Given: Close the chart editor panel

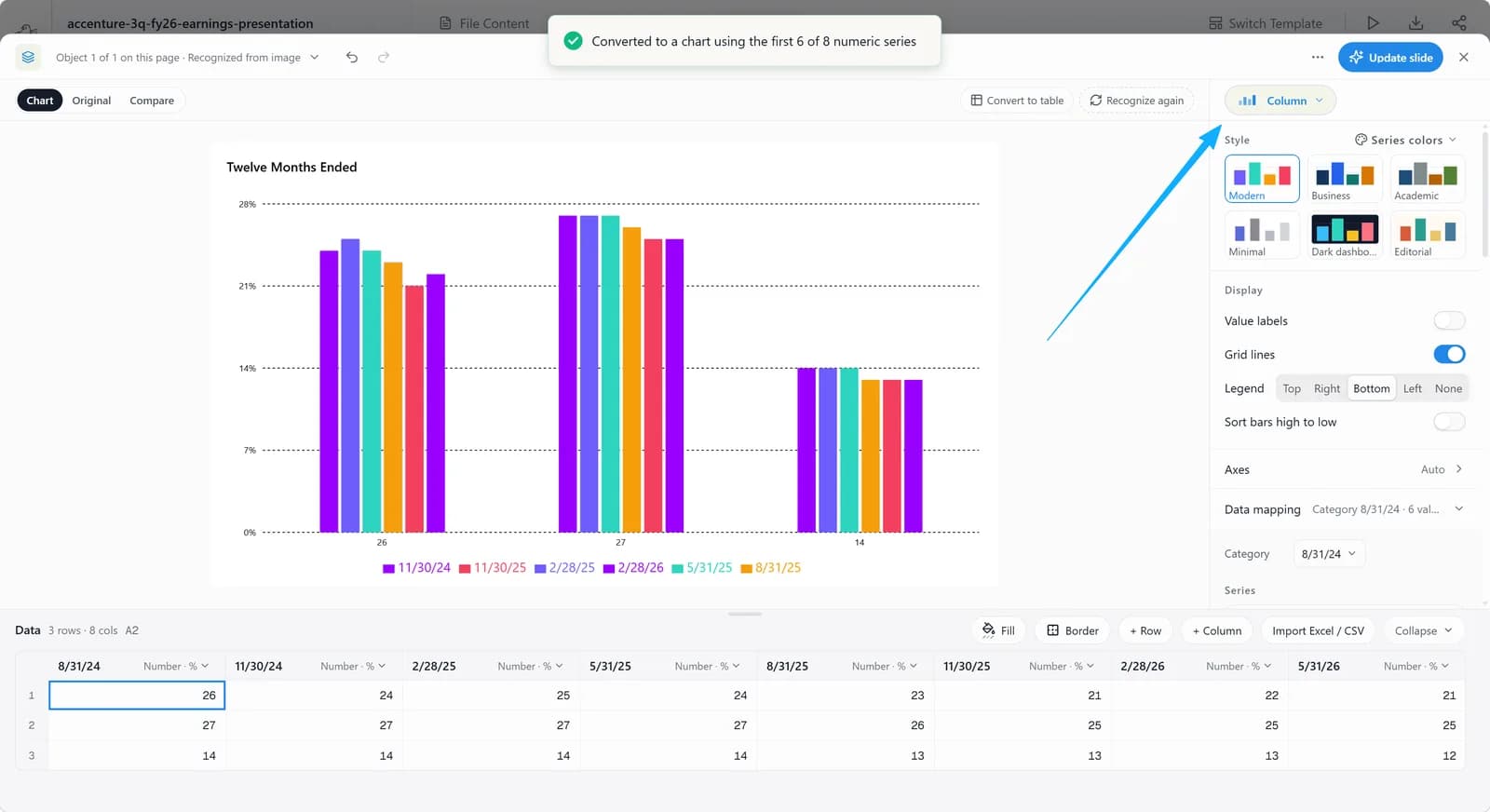Looking at the screenshot, I should (x=1464, y=58).
